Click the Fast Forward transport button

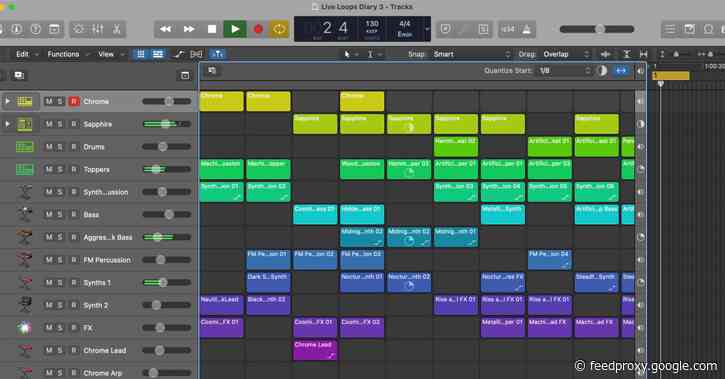(x=189, y=29)
